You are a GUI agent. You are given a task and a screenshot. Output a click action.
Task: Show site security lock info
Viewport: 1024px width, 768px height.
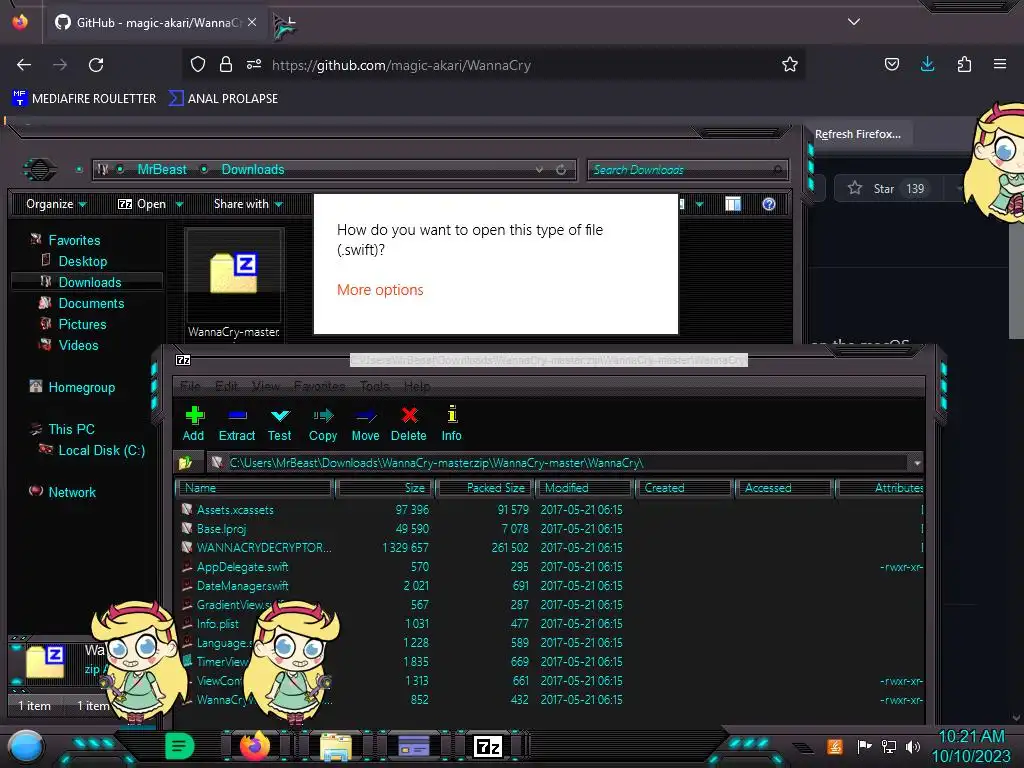(226, 64)
